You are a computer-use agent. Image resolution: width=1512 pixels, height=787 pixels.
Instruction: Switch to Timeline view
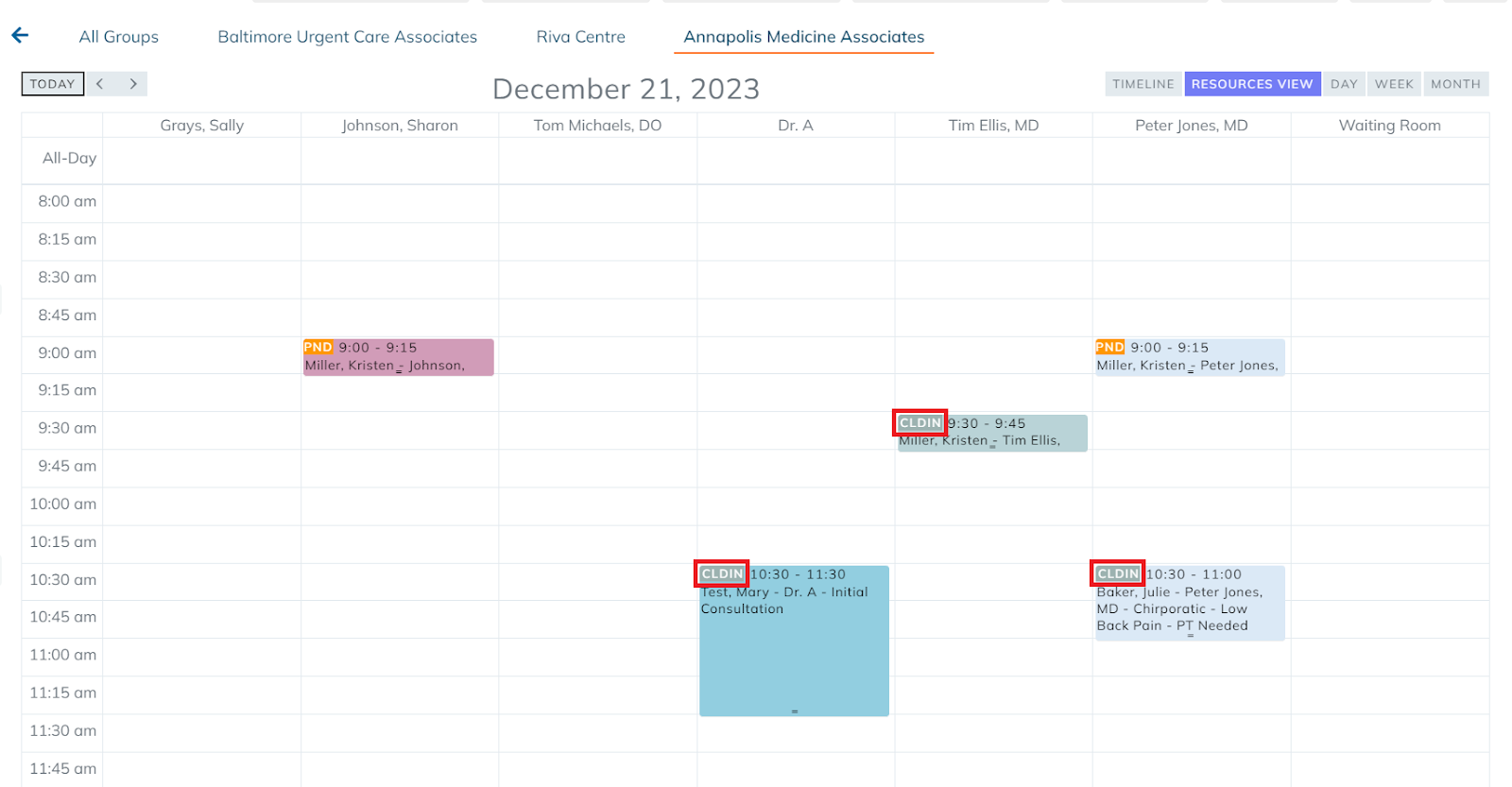(x=1143, y=84)
